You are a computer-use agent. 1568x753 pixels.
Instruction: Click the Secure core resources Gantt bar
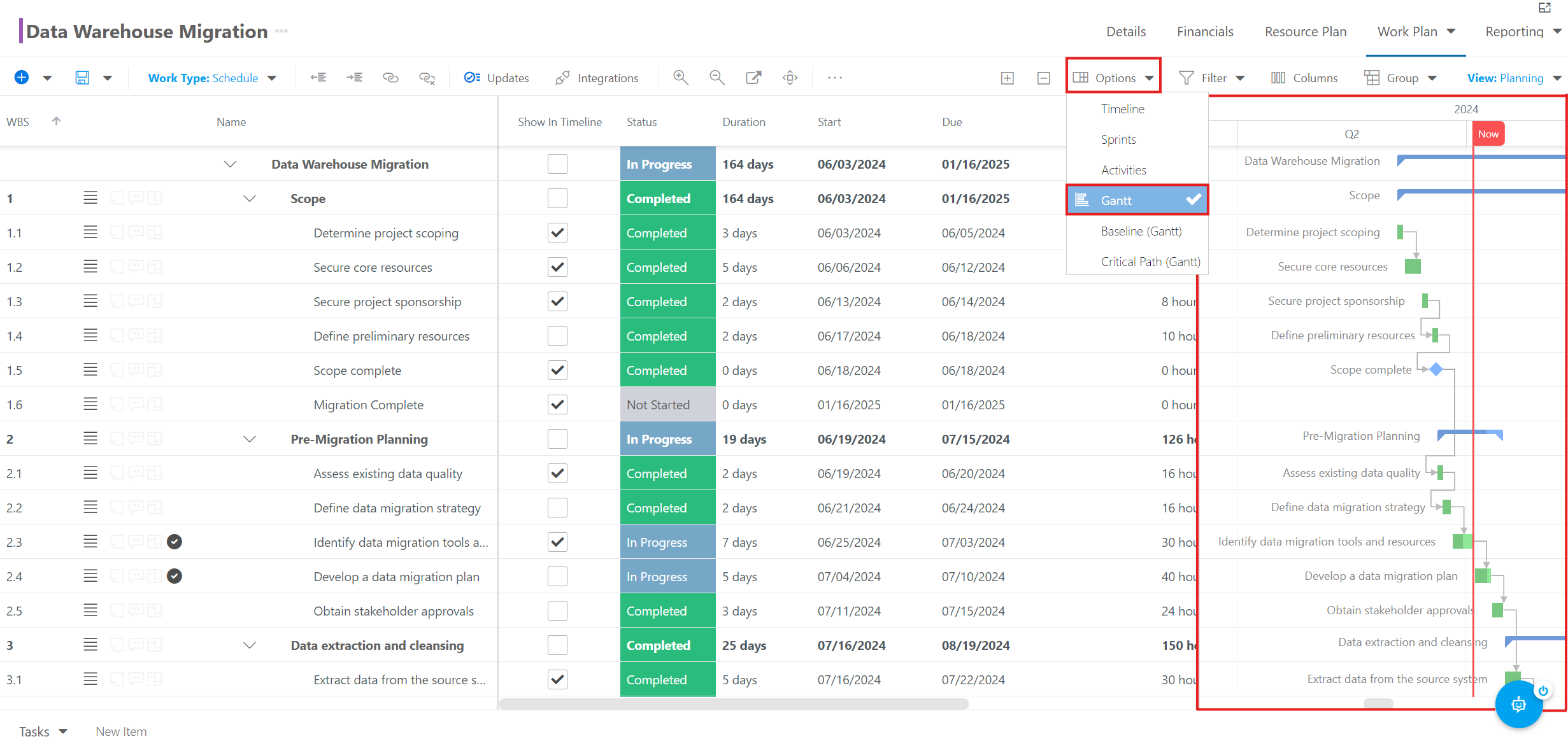tap(1413, 266)
